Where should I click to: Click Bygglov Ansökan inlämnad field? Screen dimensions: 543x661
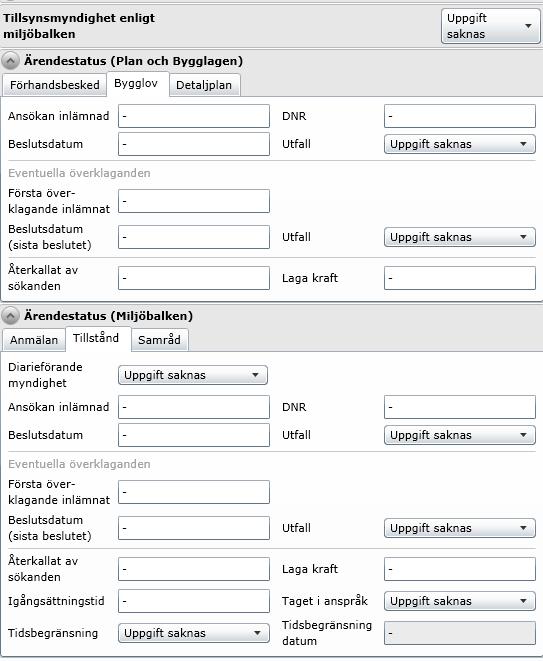click(194, 116)
